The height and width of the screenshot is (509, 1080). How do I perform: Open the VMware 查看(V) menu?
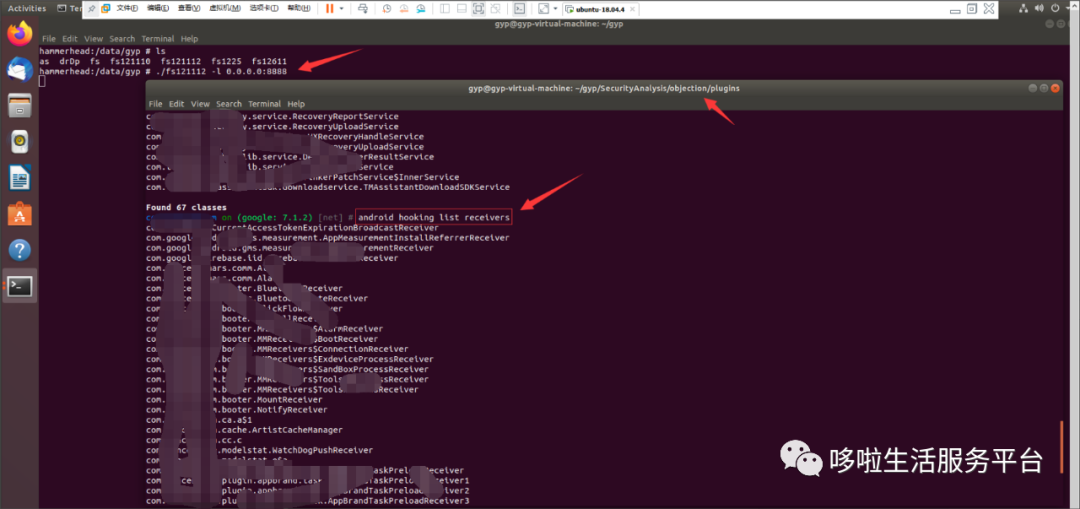189,8
